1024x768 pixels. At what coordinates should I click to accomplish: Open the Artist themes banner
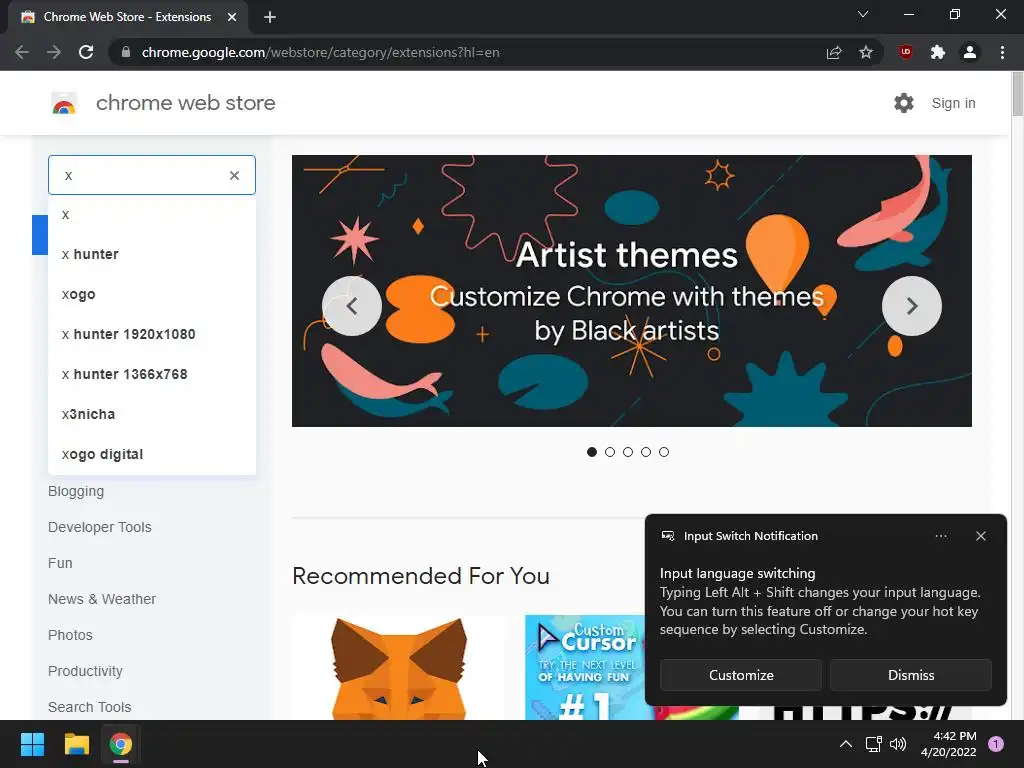(x=632, y=291)
